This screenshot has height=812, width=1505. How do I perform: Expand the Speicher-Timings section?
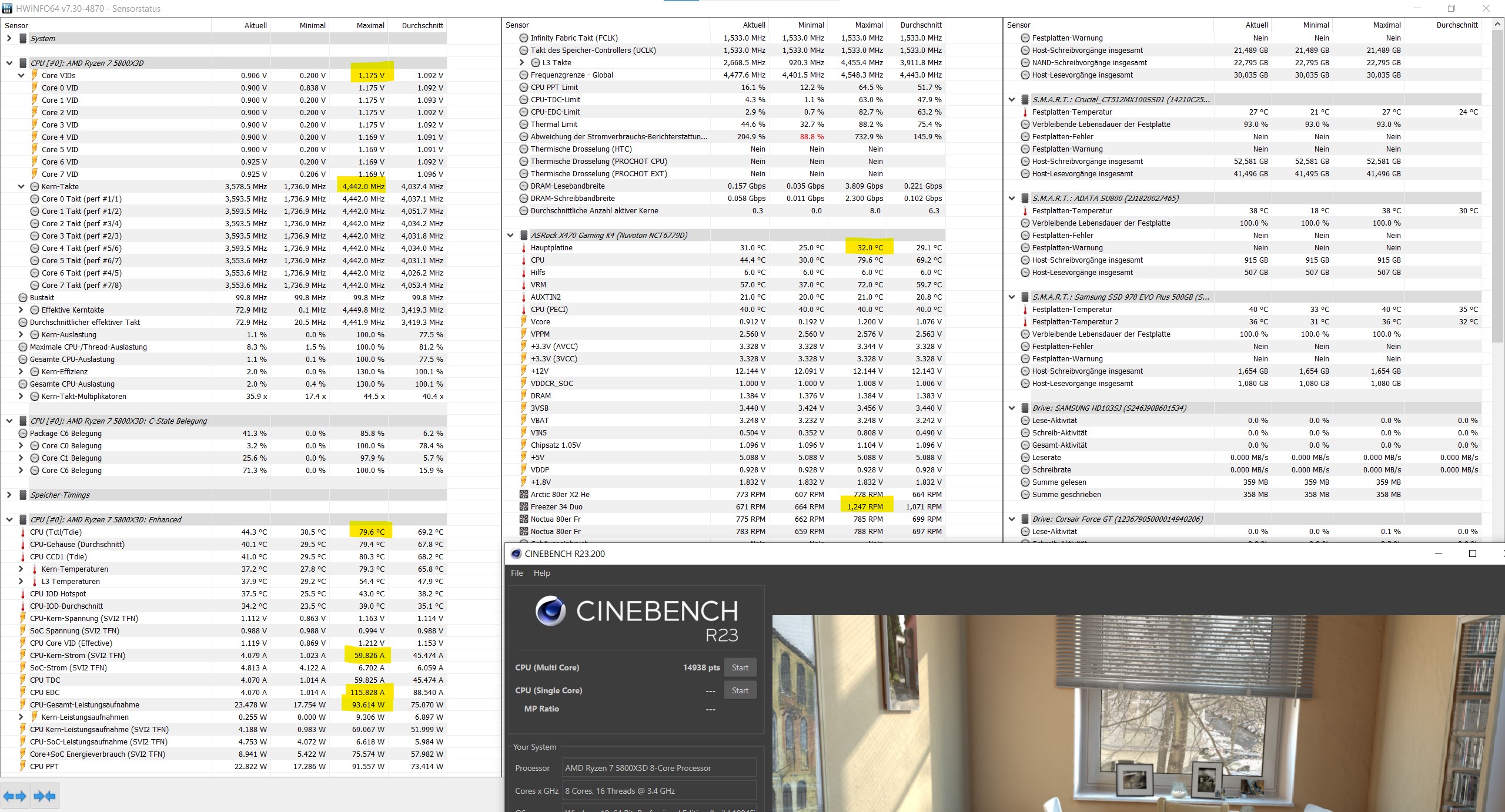pos(9,495)
